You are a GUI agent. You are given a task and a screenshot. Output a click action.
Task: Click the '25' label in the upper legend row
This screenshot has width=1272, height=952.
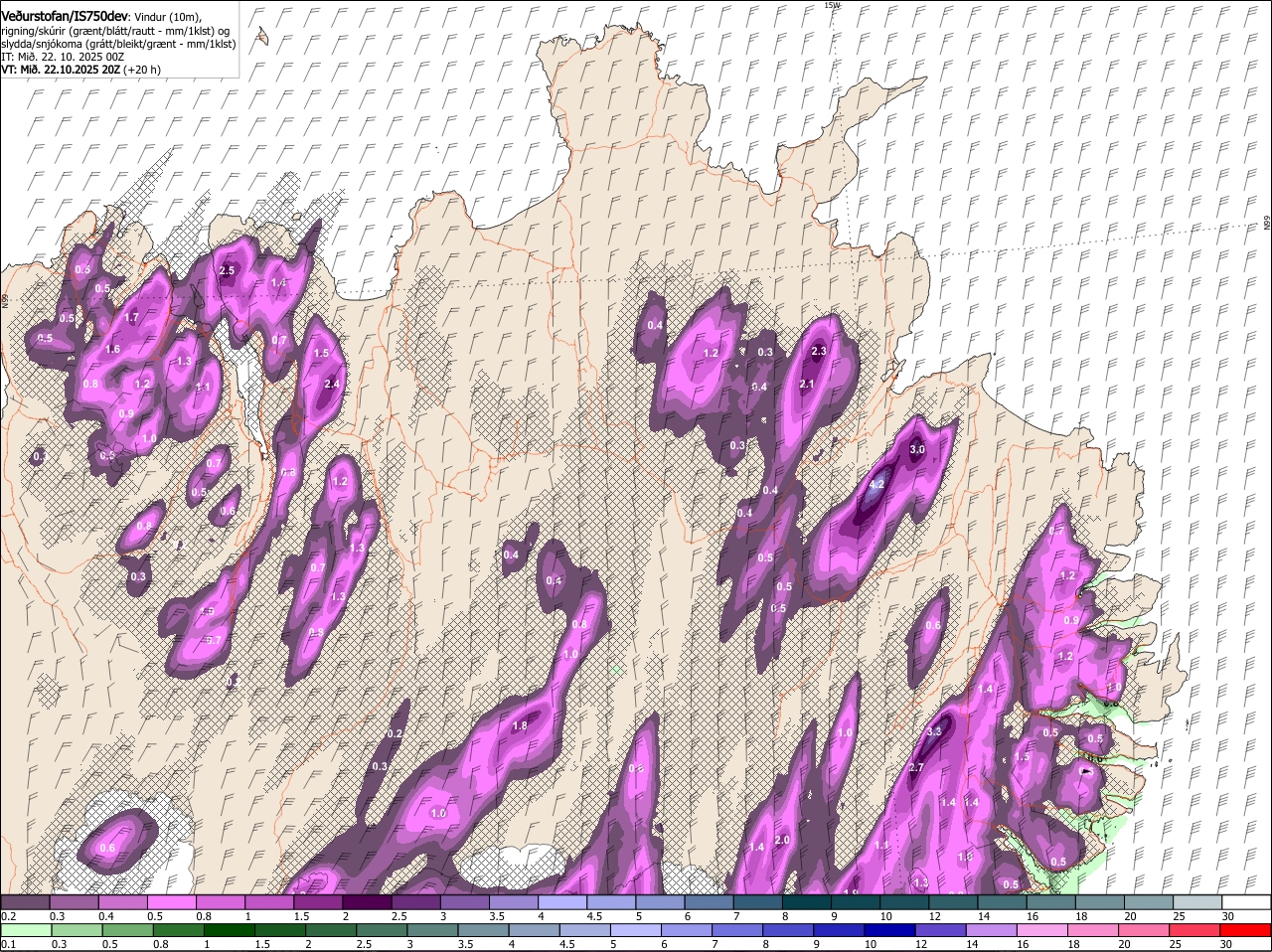coord(1179,916)
